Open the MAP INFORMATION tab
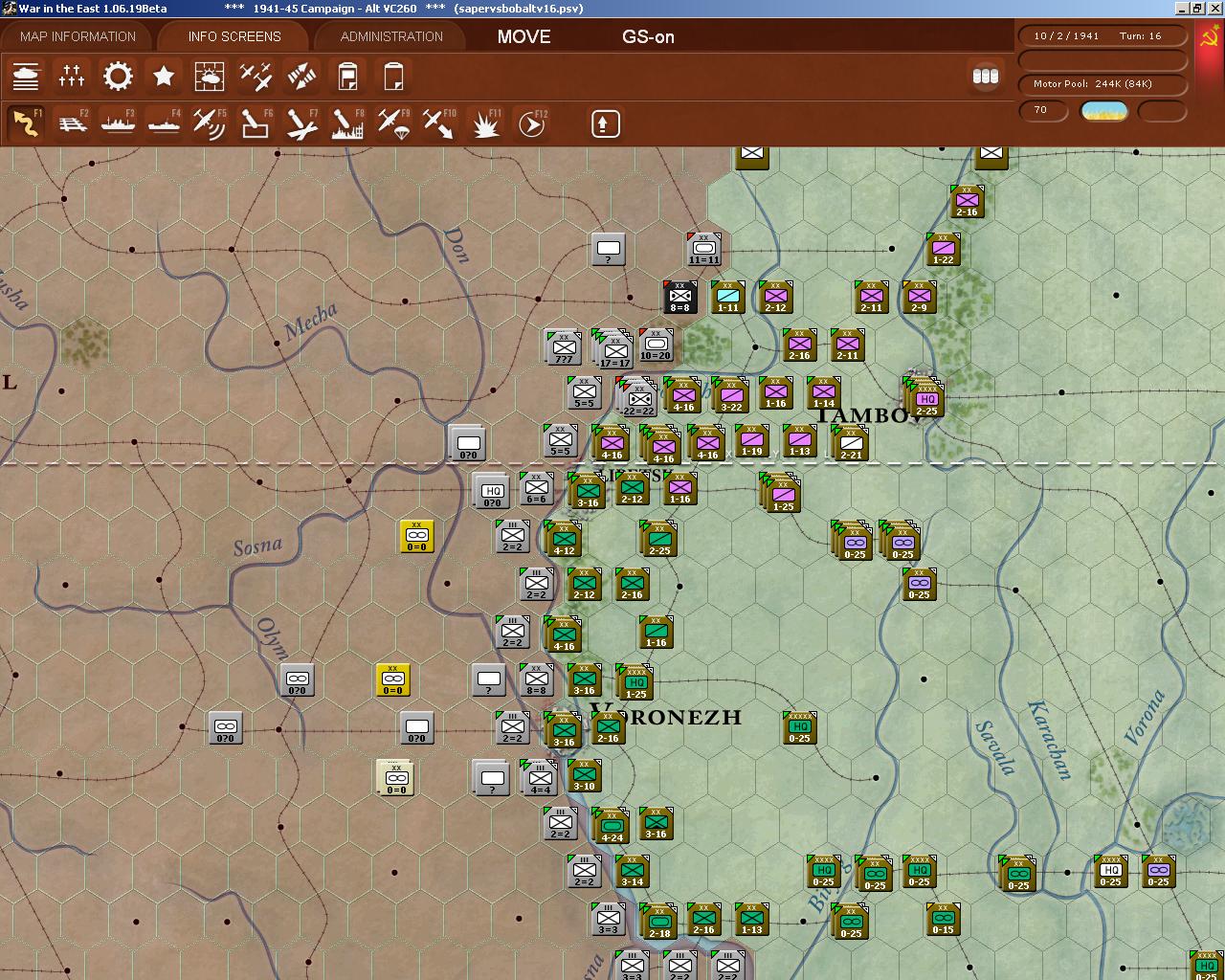This screenshot has height=980, width=1225. (78, 36)
